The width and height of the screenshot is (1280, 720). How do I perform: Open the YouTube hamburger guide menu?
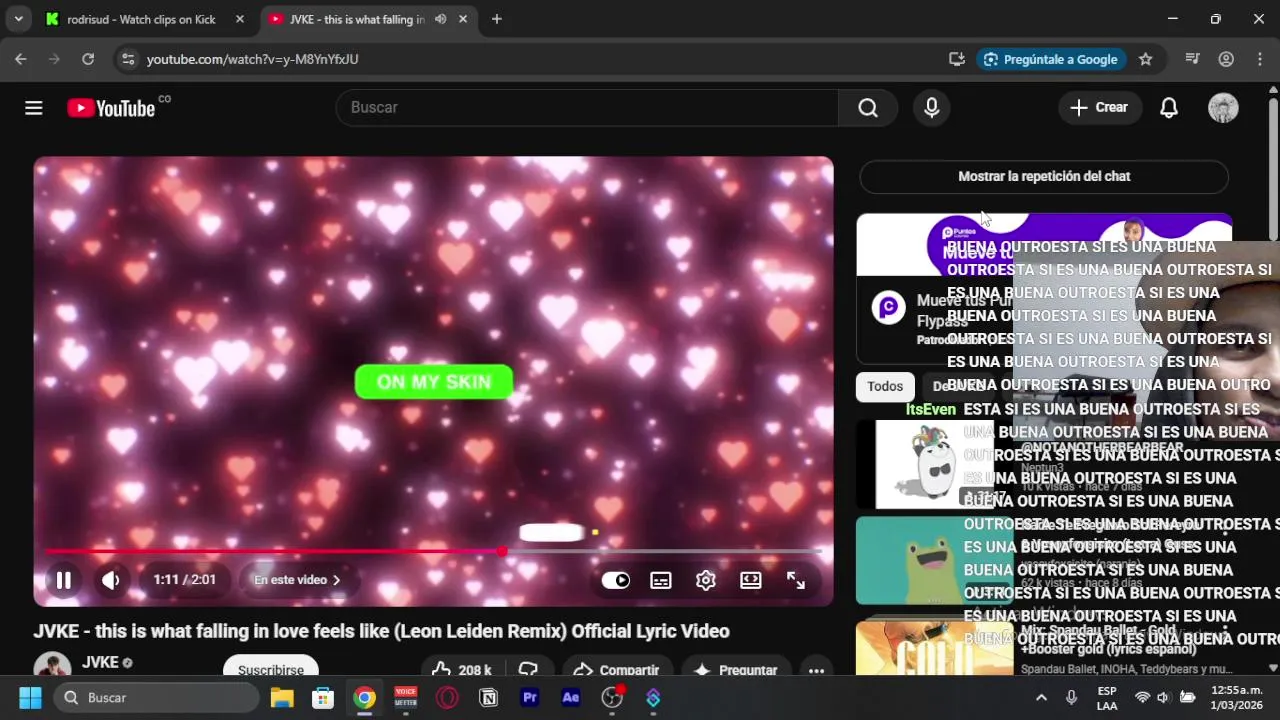click(x=34, y=108)
